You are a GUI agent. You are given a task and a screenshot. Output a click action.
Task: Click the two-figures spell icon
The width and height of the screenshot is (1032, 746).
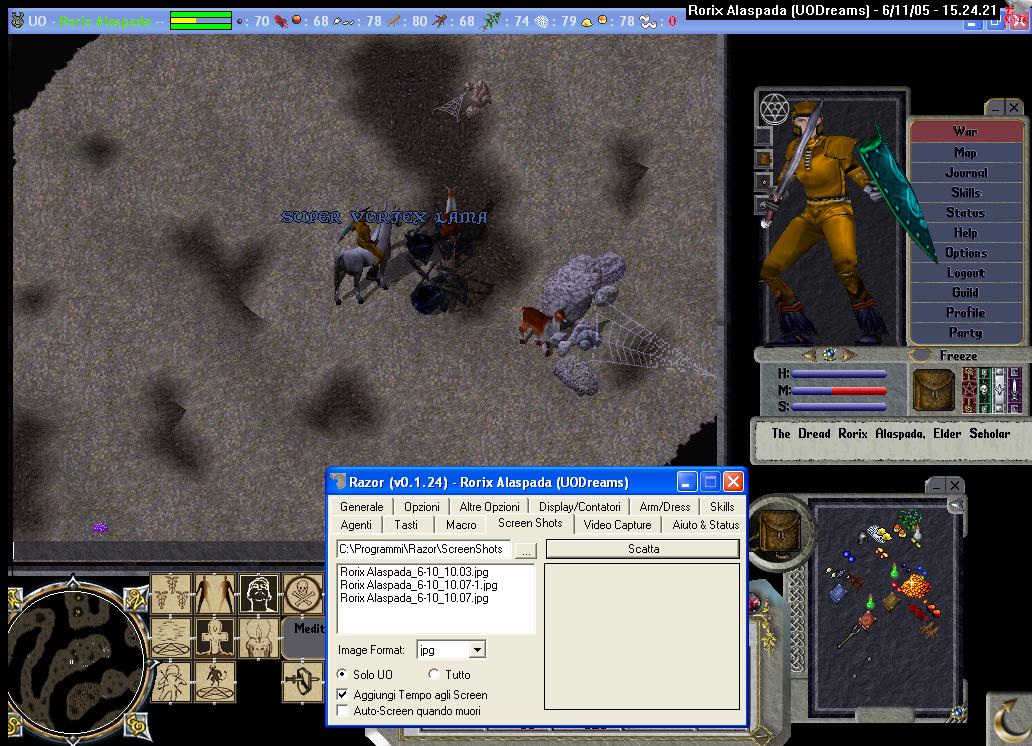[215, 593]
